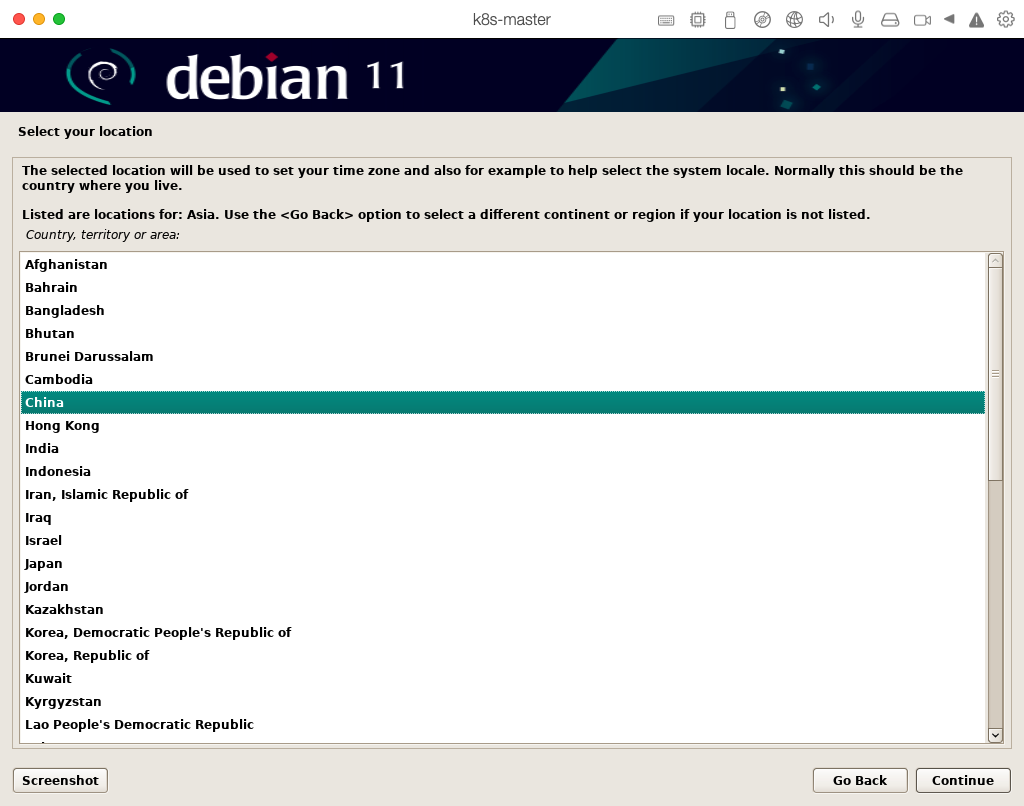This screenshot has width=1024, height=806.
Task: Click the video camera icon
Action: click(x=922, y=20)
